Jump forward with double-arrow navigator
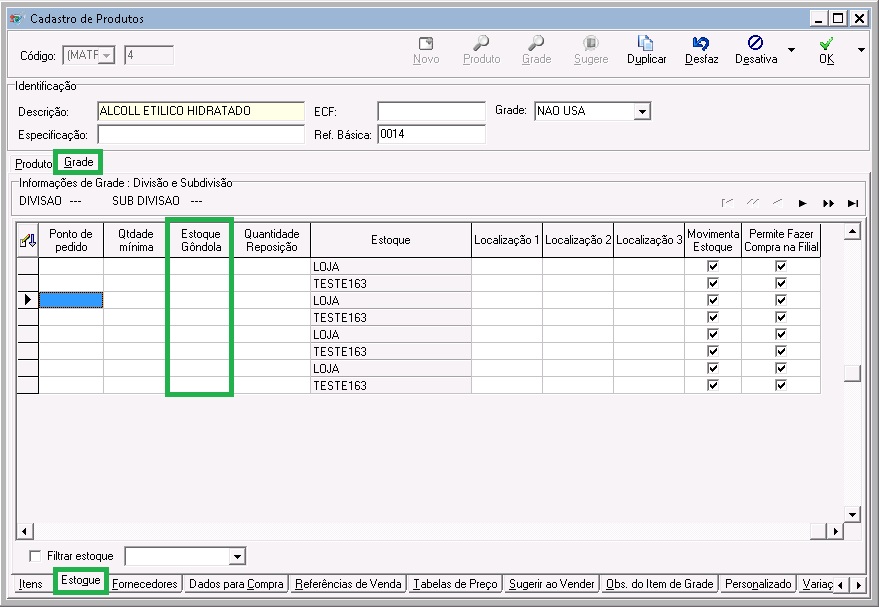 point(828,203)
